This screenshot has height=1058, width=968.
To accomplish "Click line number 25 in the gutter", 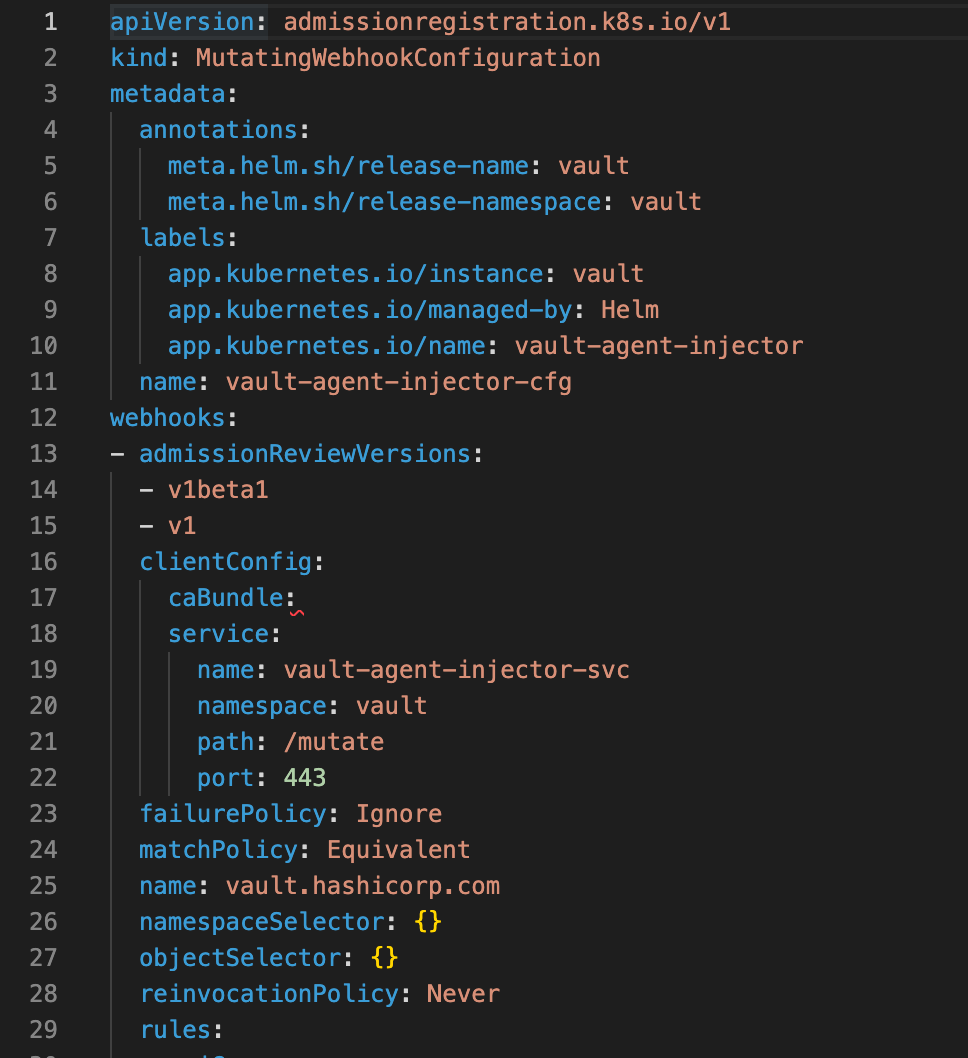I will pyautogui.click(x=44, y=885).
